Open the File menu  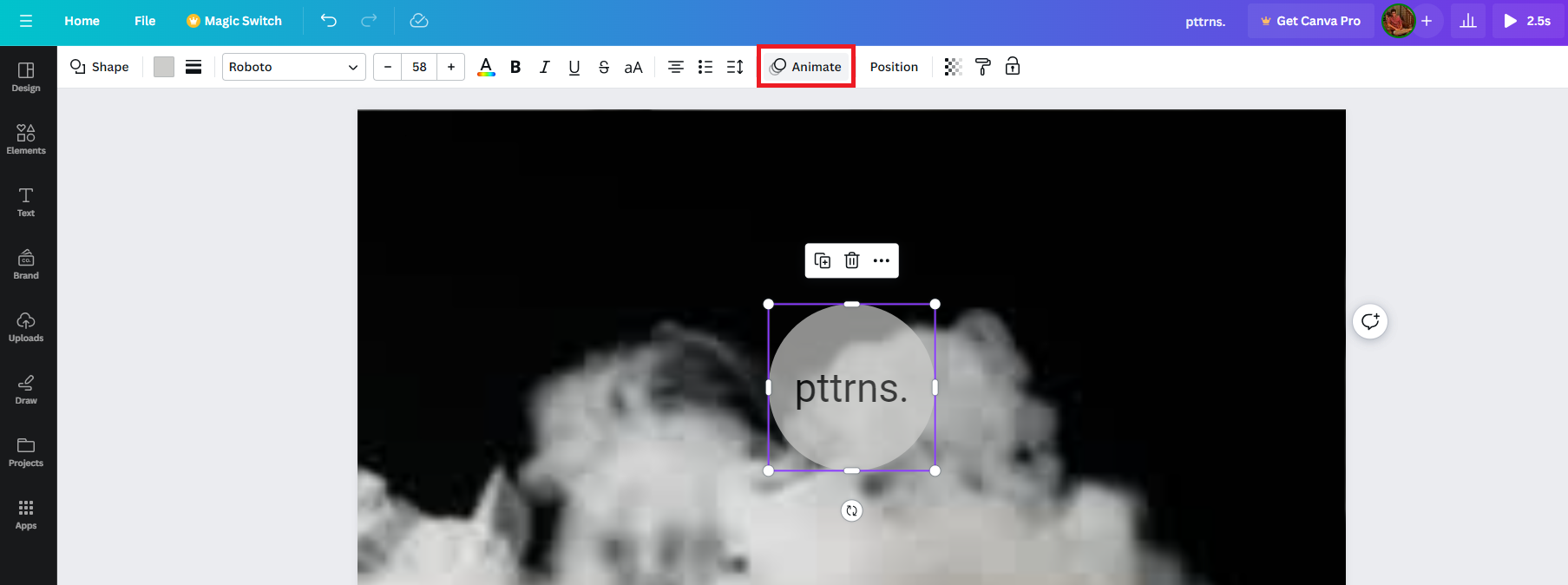(145, 21)
